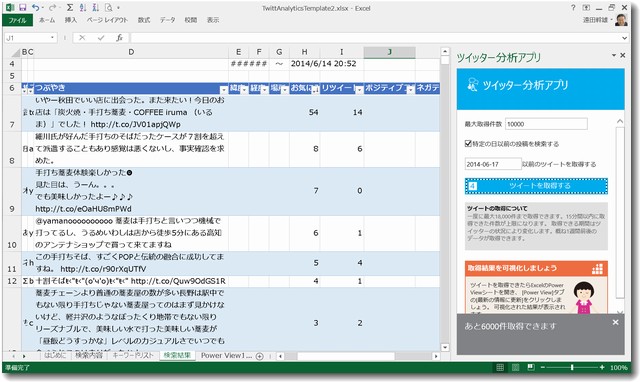Screen dimensions: 640x382
Task: Dismiss the あと6000件取得できます notification
Action: click(x=616, y=322)
